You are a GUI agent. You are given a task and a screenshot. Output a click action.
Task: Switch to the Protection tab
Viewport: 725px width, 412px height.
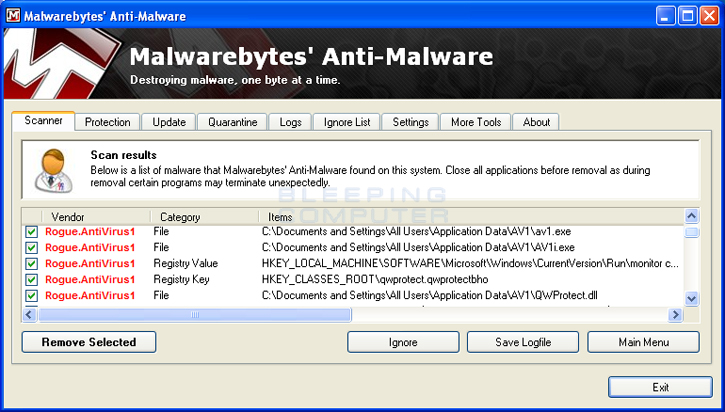tap(107, 122)
